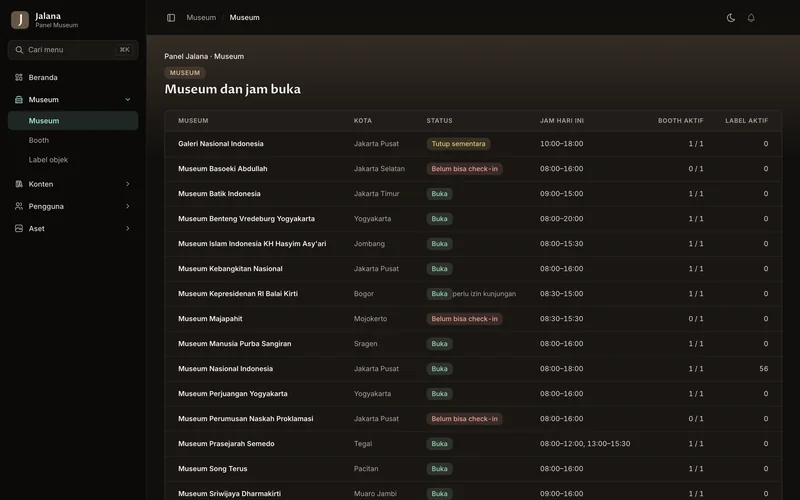Click the Sragen city cell
This screenshot has width=800, height=500.
365,344
